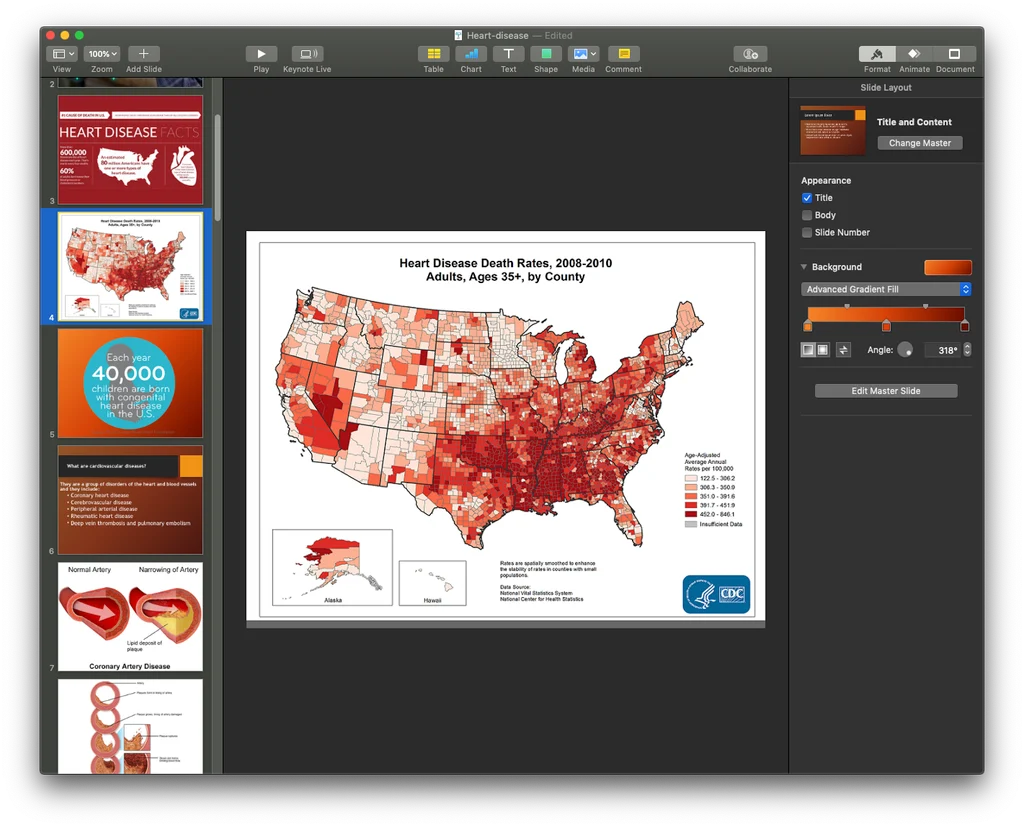Click the Slide Layout header in inspector

[x=886, y=88]
